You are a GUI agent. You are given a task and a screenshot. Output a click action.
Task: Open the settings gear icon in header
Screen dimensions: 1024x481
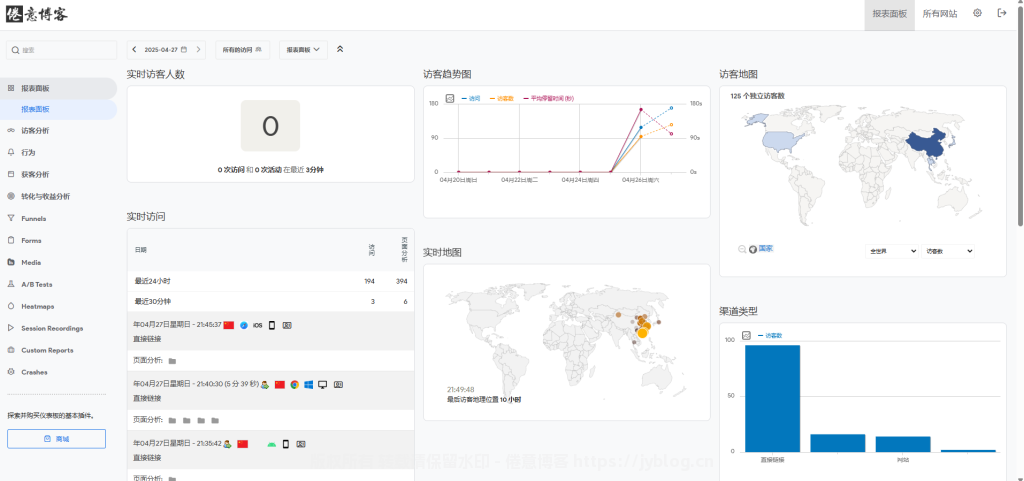coord(977,14)
